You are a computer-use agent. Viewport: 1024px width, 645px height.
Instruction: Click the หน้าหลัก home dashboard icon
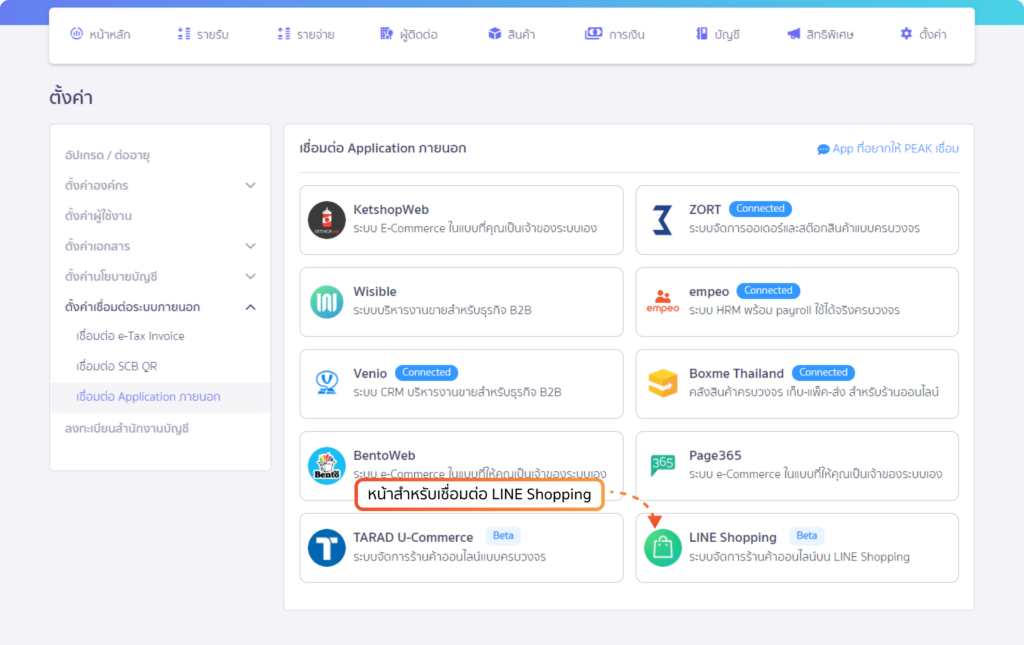pyautogui.click(x=76, y=33)
